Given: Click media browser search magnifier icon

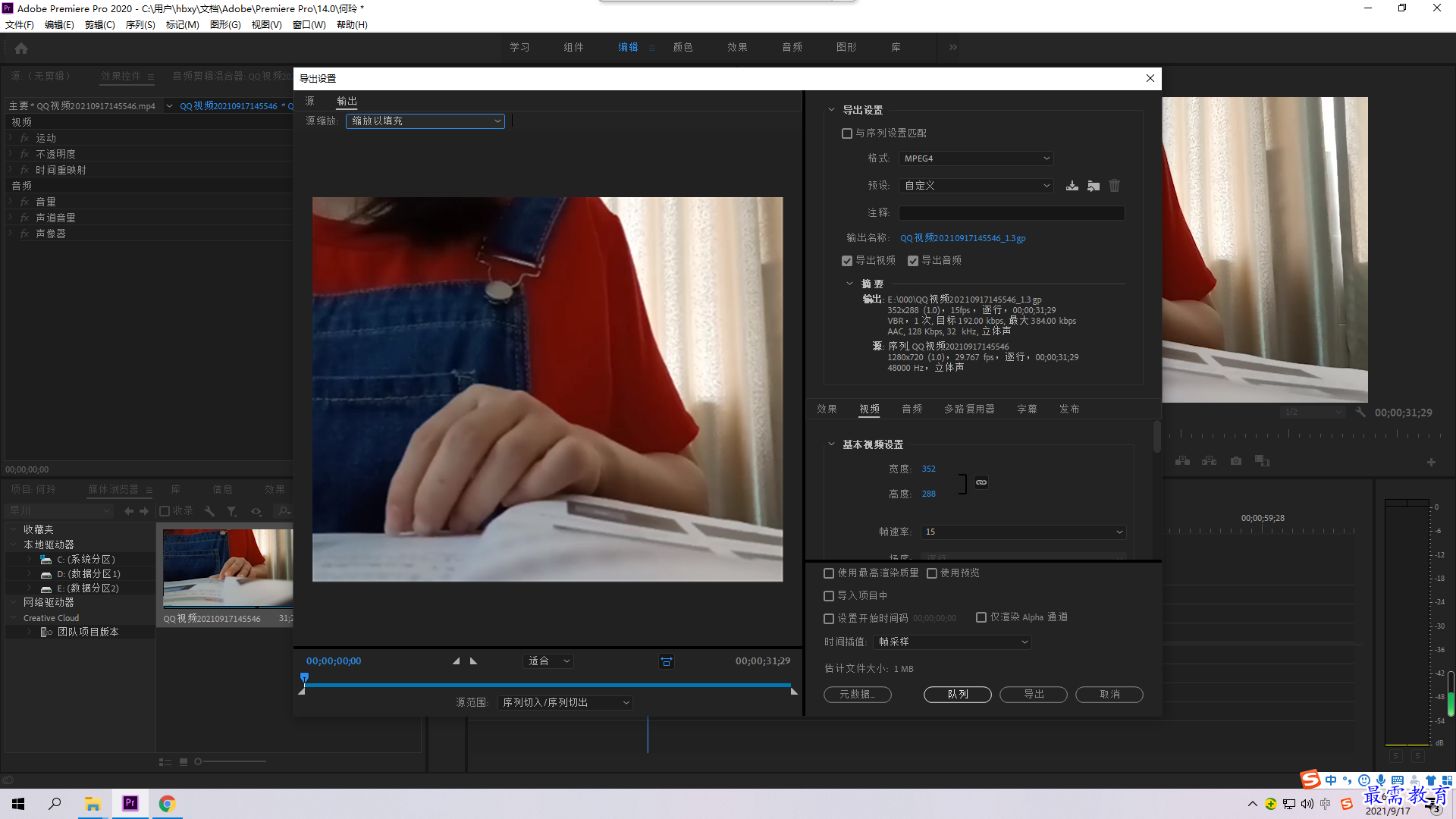Looking at the screenshot, I should coord(284,511).
